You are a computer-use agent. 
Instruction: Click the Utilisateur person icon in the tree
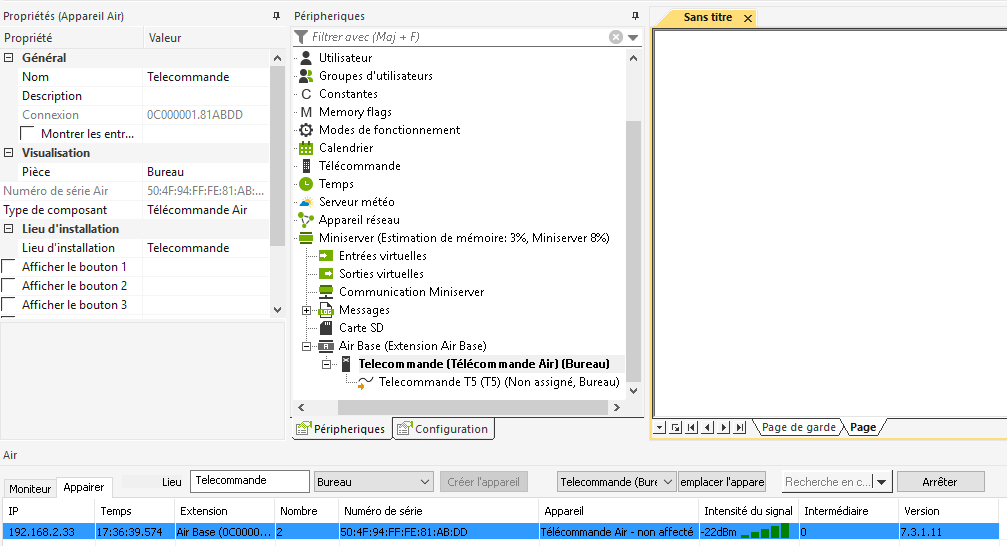(x=306, y=58)
